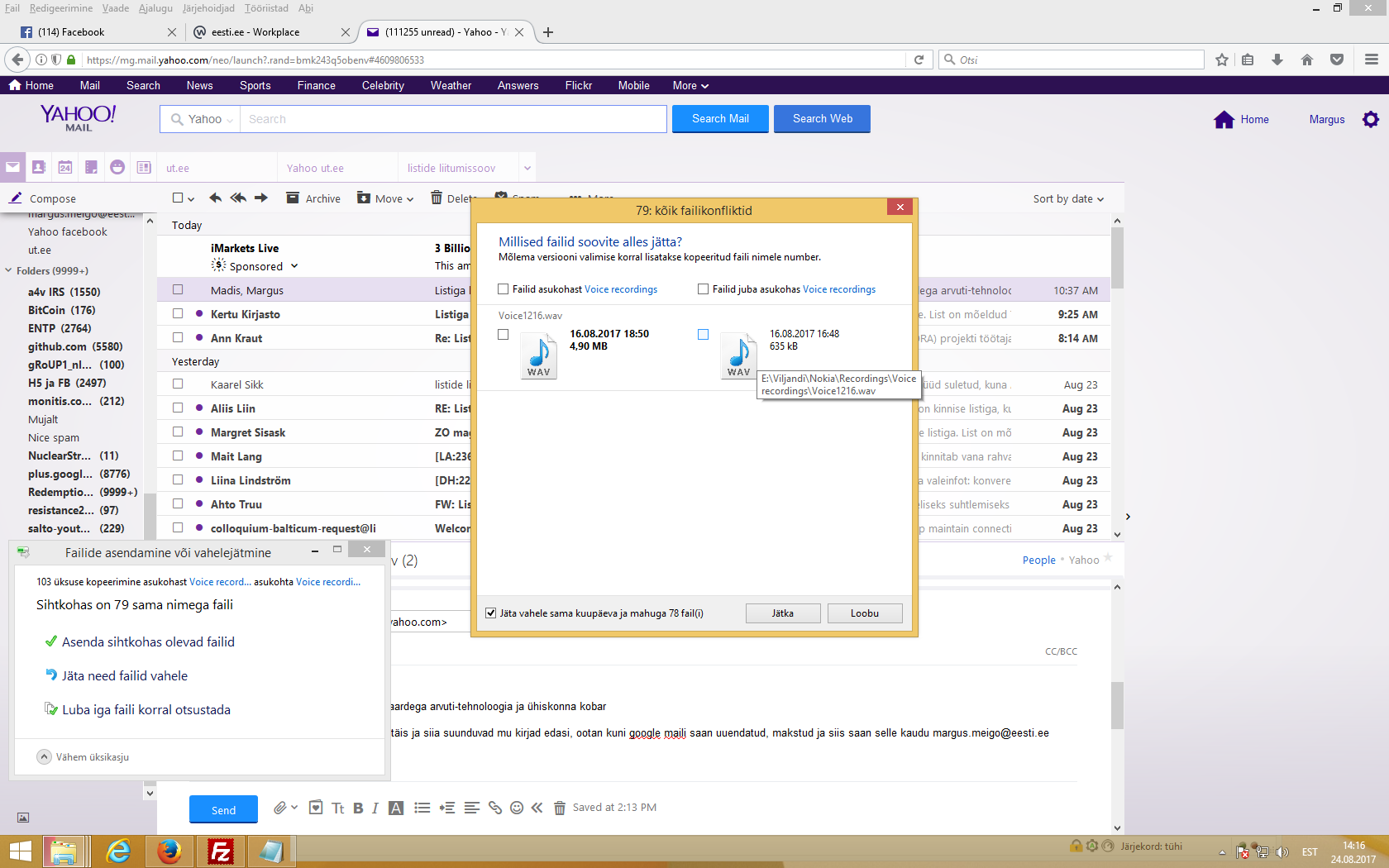Check the 'Failid juba asukohas Voice recordings' checkbox
The image size is (1389, 868).
click(704, 289)
